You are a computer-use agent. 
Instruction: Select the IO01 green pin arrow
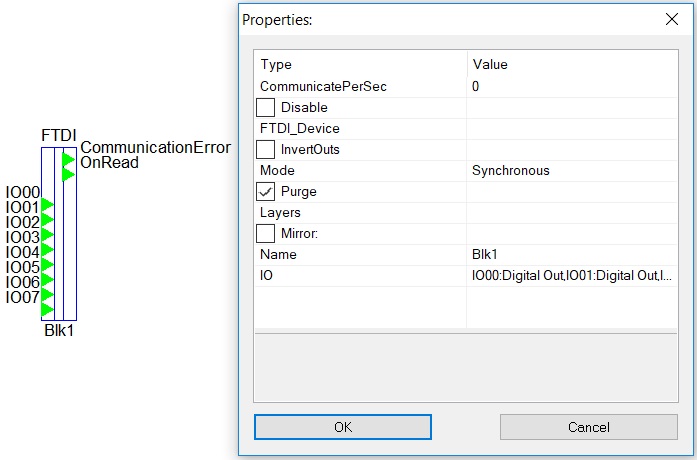[48, 220]
